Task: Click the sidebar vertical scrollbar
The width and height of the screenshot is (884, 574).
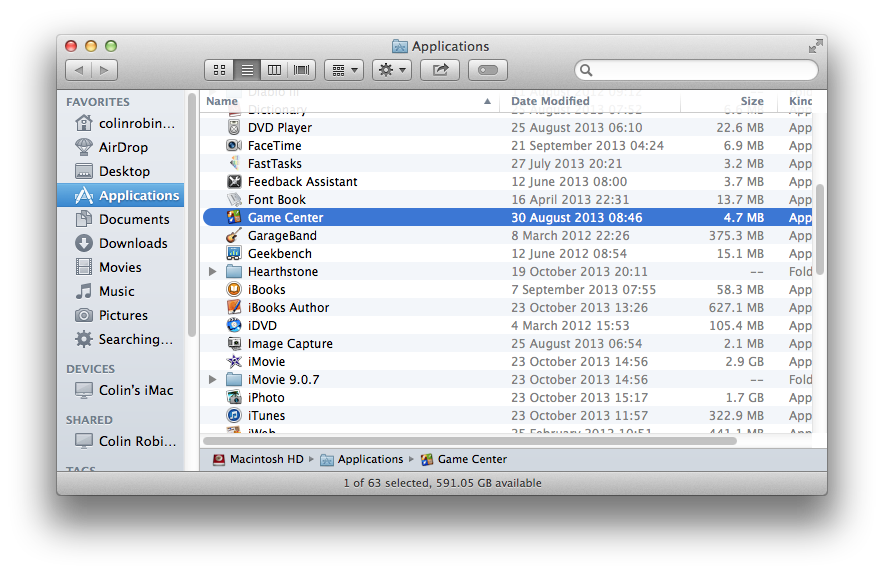Action: pos(192,215)
